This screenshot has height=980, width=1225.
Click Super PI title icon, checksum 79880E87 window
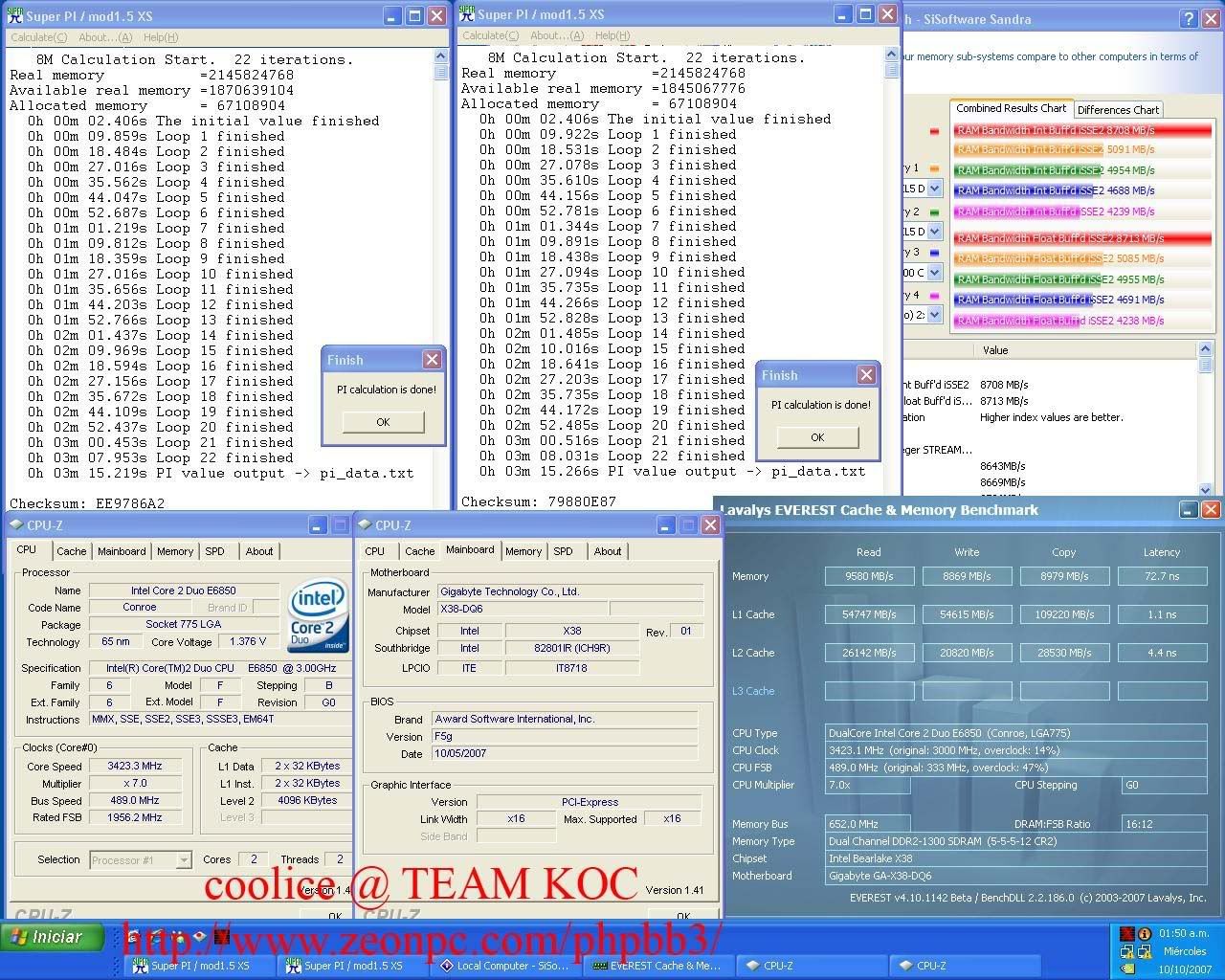pyautogui.click(x=466, y=13)
